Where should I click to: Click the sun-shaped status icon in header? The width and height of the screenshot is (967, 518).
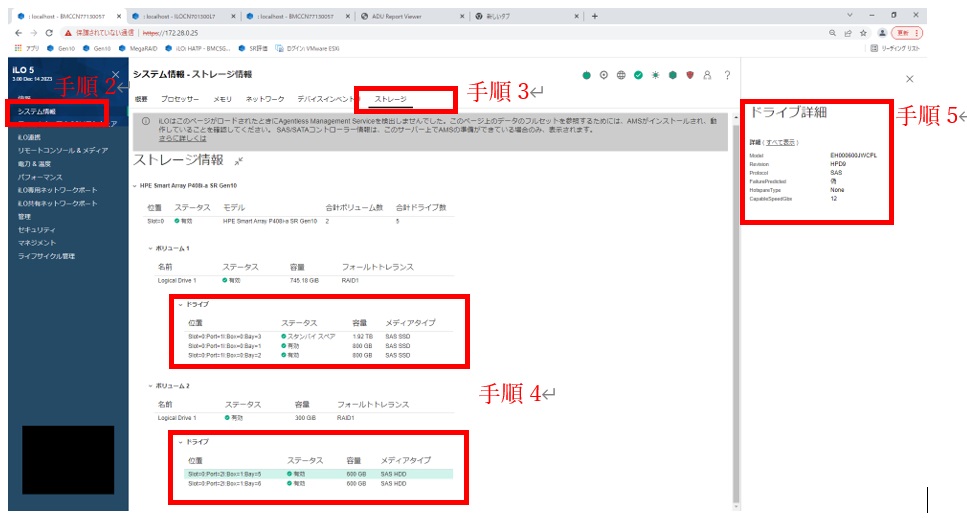pos(656,75)
